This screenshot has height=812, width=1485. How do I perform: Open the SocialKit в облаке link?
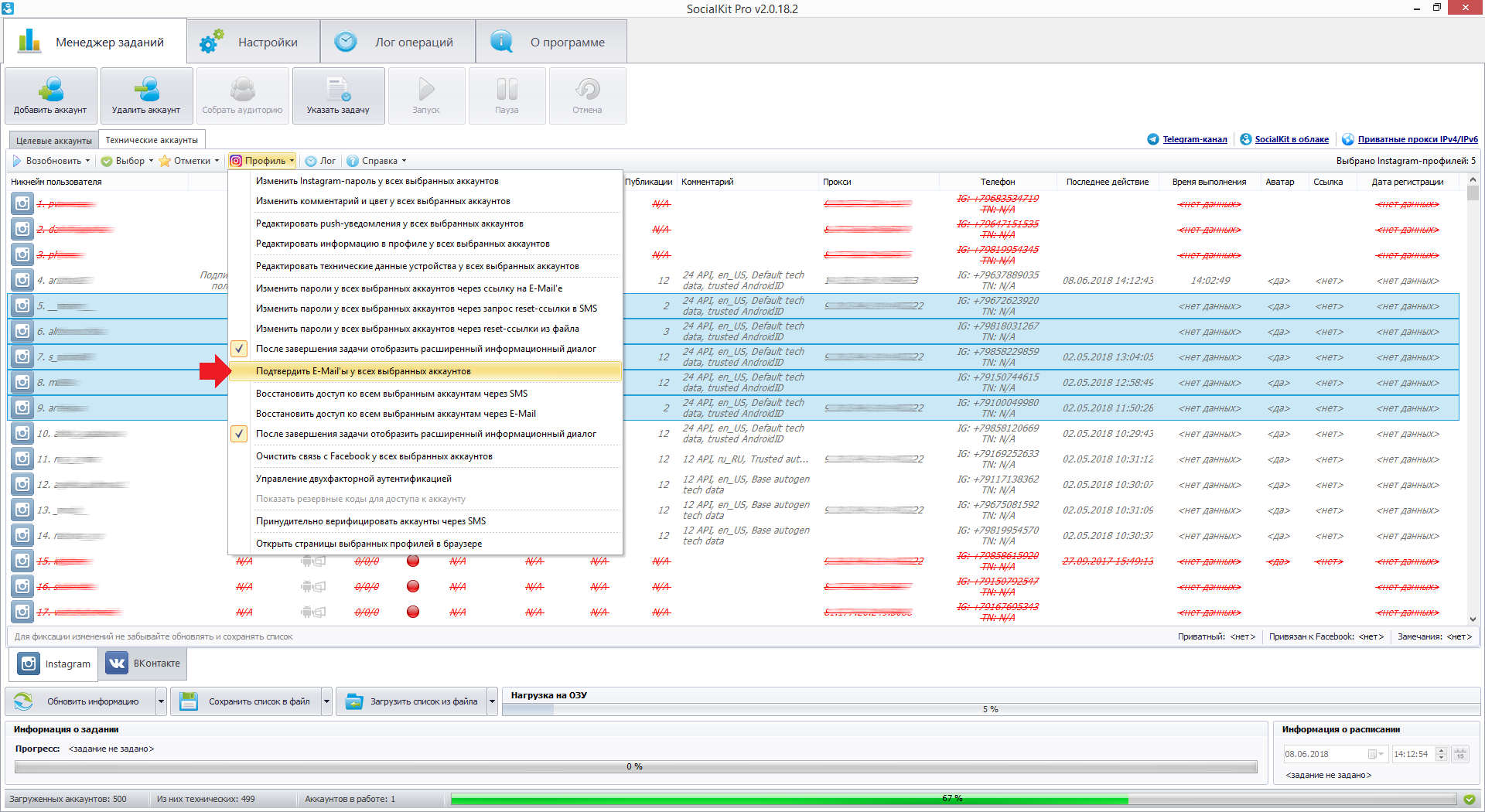click(1292, 139)
